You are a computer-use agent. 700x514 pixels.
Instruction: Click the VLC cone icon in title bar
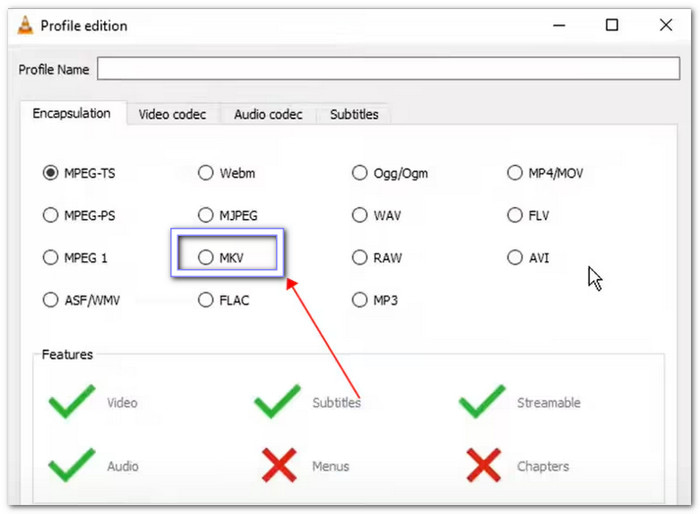point(24,26)
